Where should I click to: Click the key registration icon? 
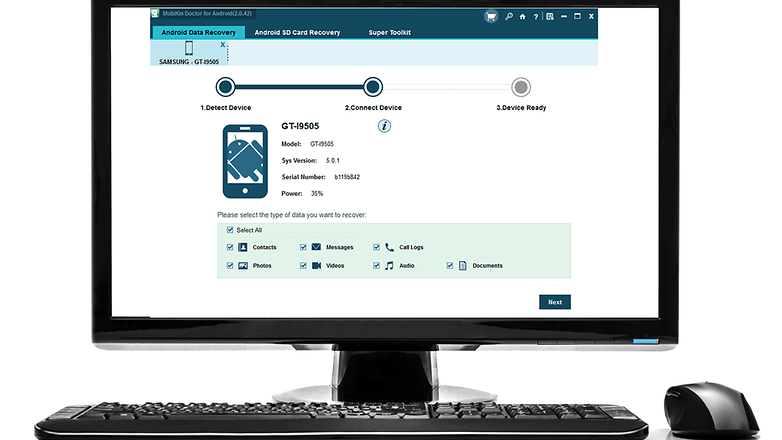click(x=509, y=16)
